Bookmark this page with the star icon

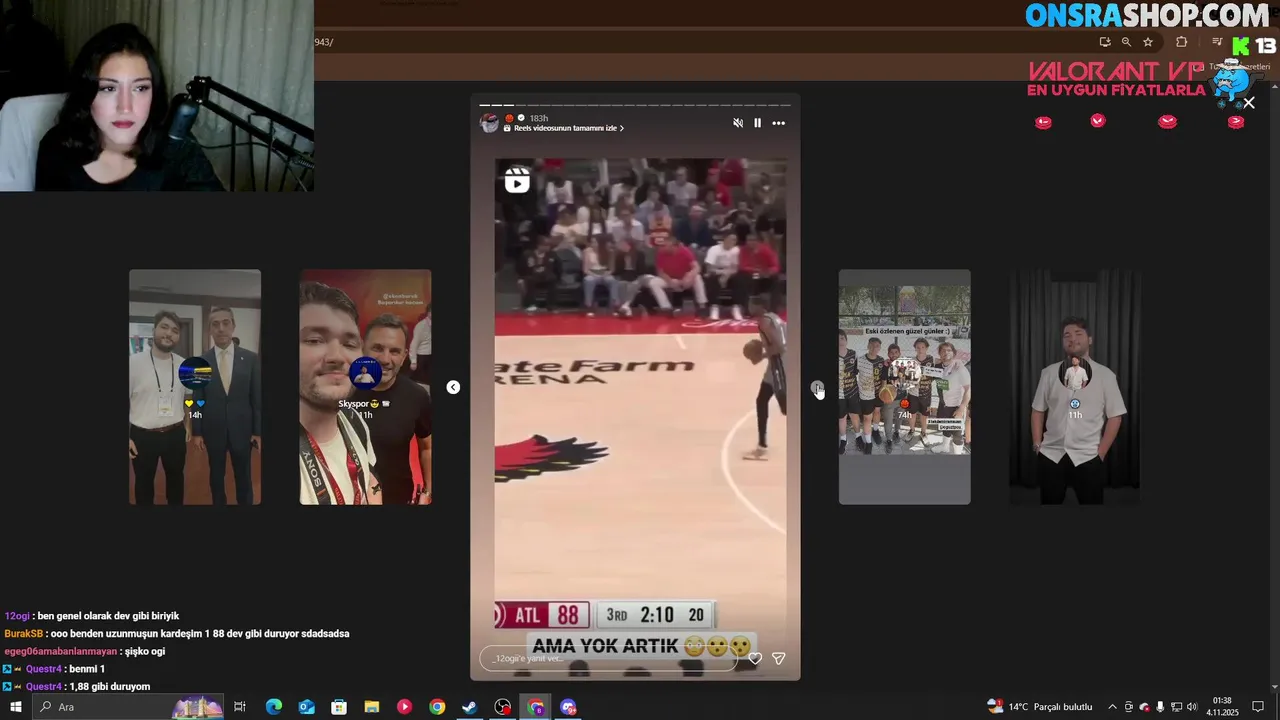pyautogui.click(x=1148, y=42)
